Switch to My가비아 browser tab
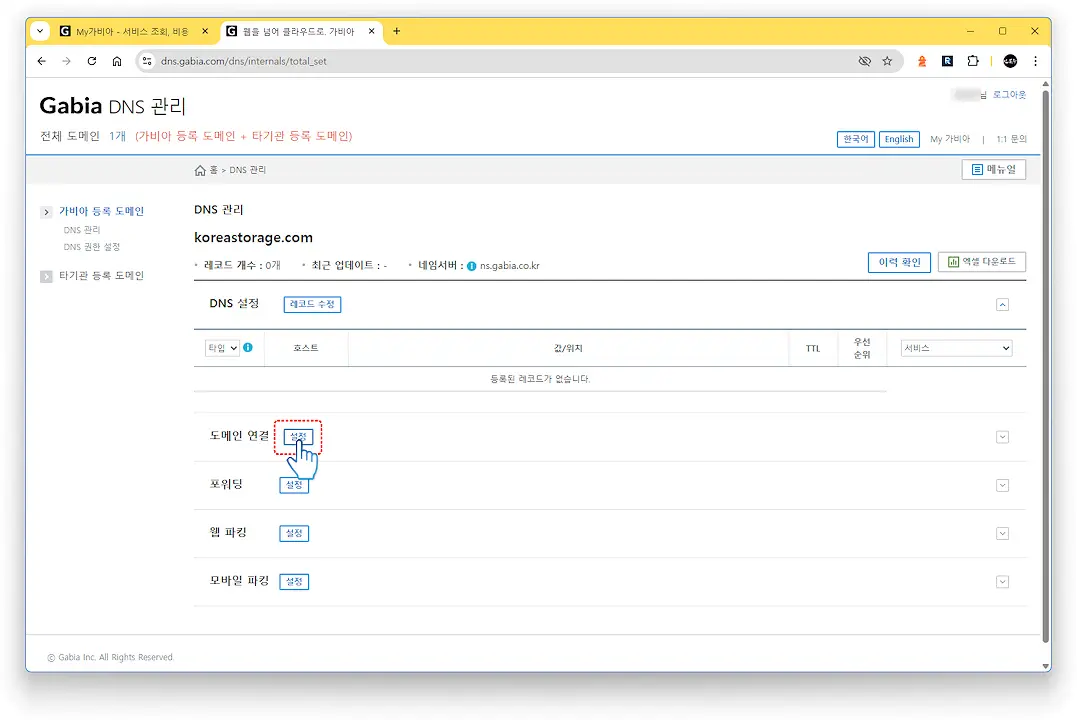1077x720 pixels. point(133,31)
